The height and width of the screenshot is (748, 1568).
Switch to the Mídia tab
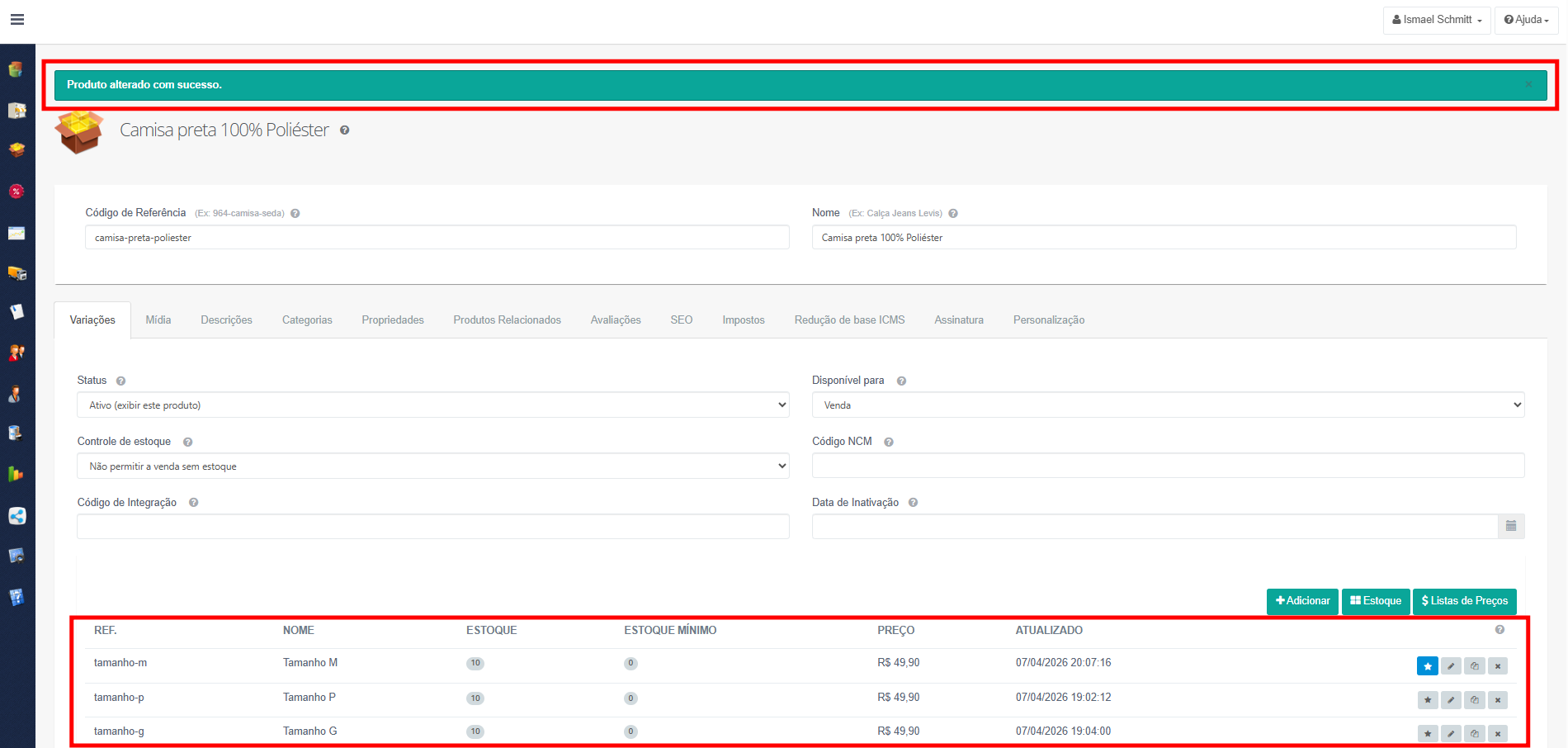[158, 320]
